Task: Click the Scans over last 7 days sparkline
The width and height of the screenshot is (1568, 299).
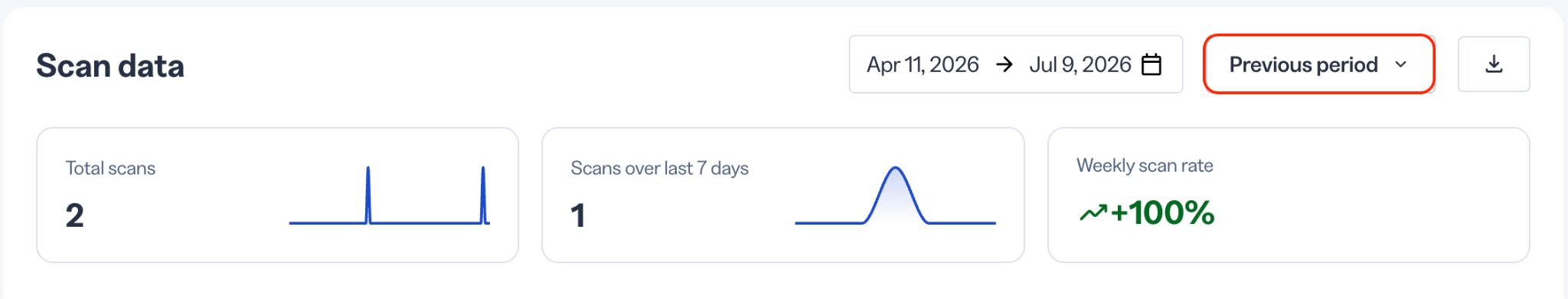Action: point(895,195)
